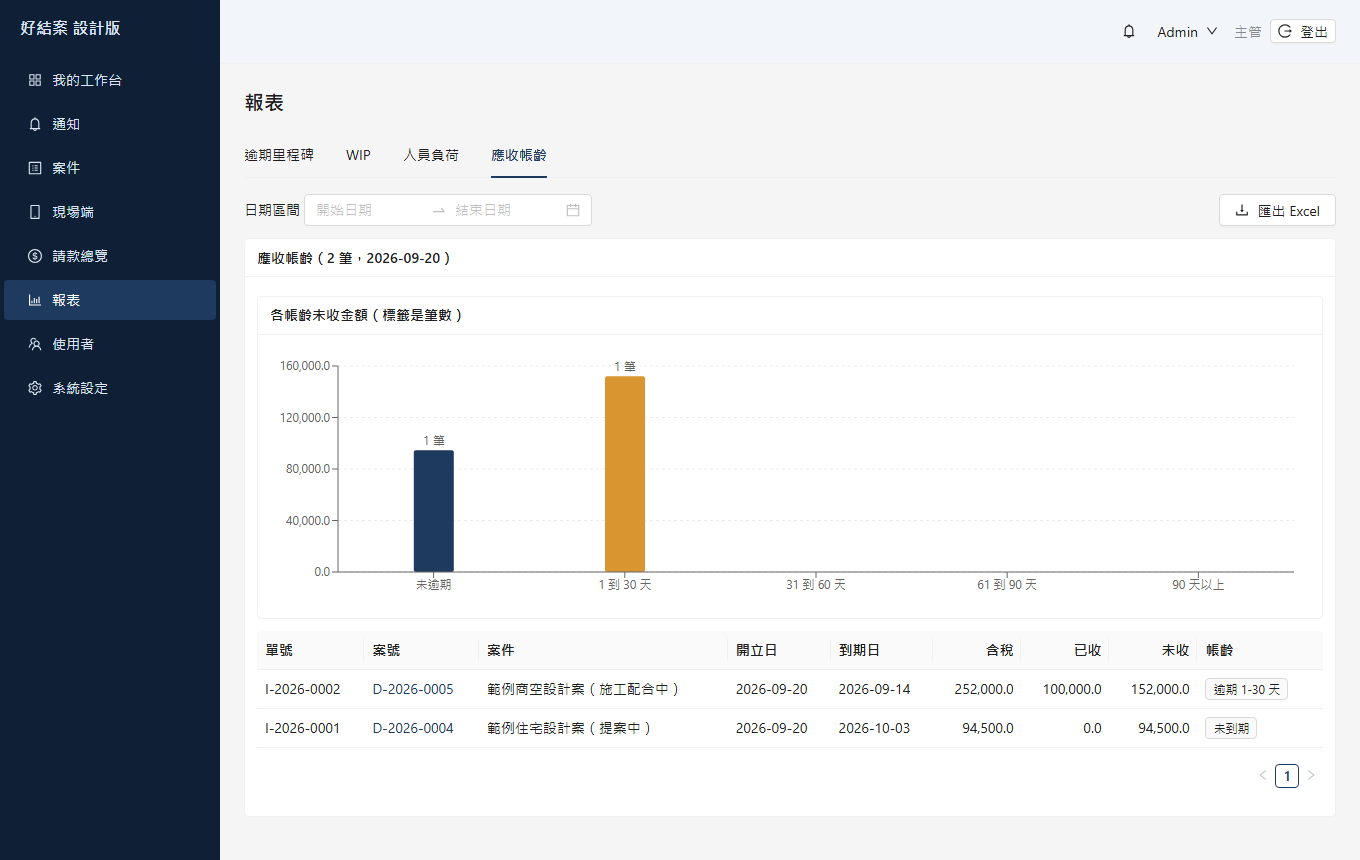Click the 現場端 mobile phone icon
The height and width of the screenshot is (860, 1360).
click(35, 212)
